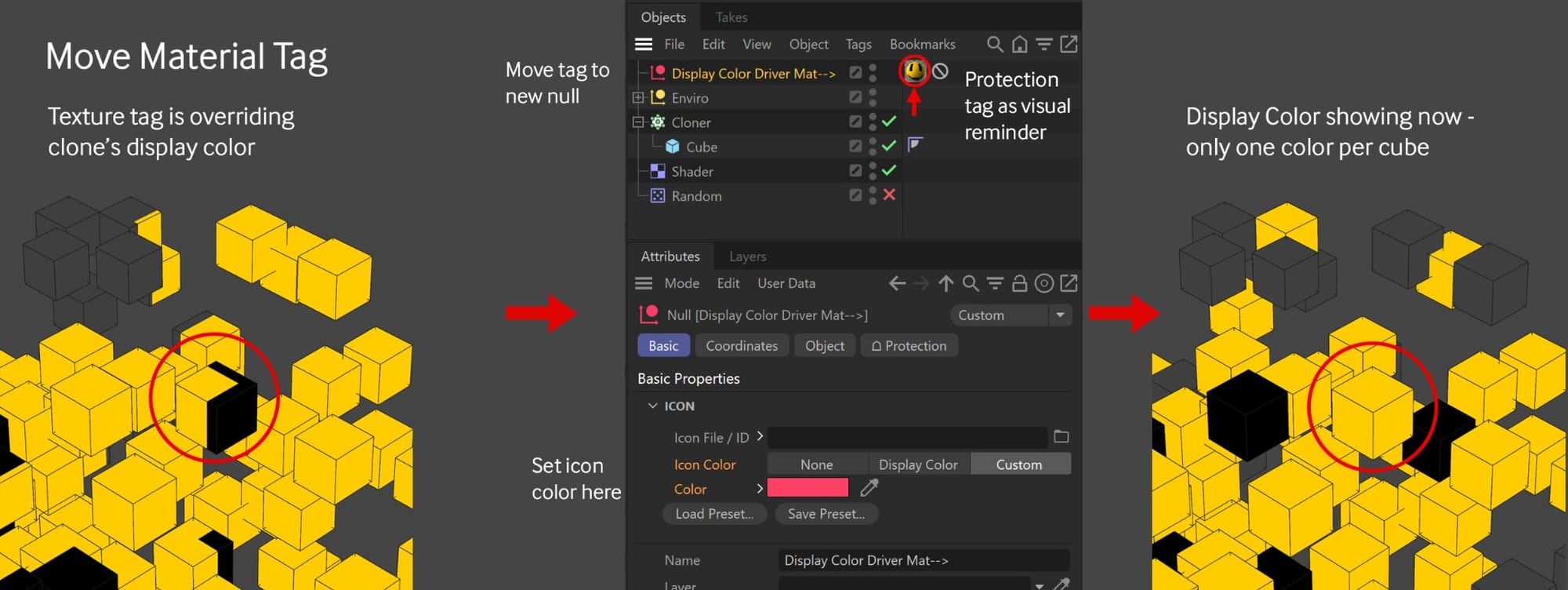This screenshot has width=1568, height=590.
Task: Pop out the Objects manager into new window
Action: click(x=1069, y=44)
